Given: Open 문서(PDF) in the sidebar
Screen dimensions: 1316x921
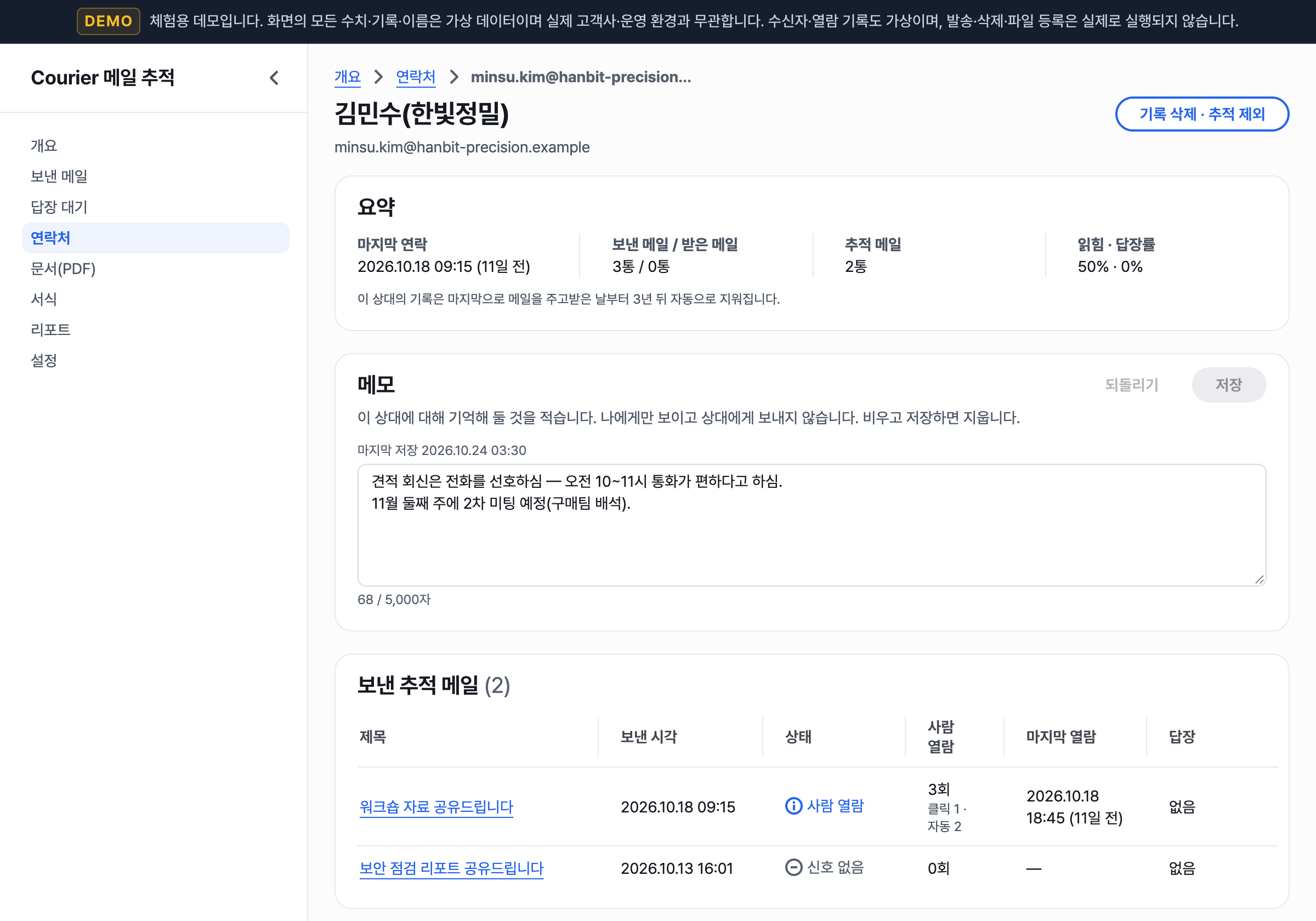Looking at the screenshot, I should 155,268.
